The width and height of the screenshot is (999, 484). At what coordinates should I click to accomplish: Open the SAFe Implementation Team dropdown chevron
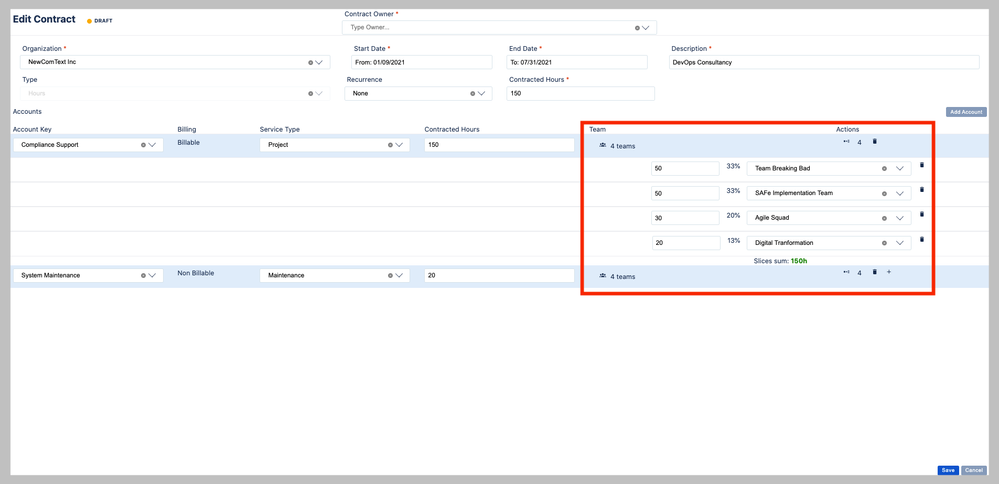[900, 193]
